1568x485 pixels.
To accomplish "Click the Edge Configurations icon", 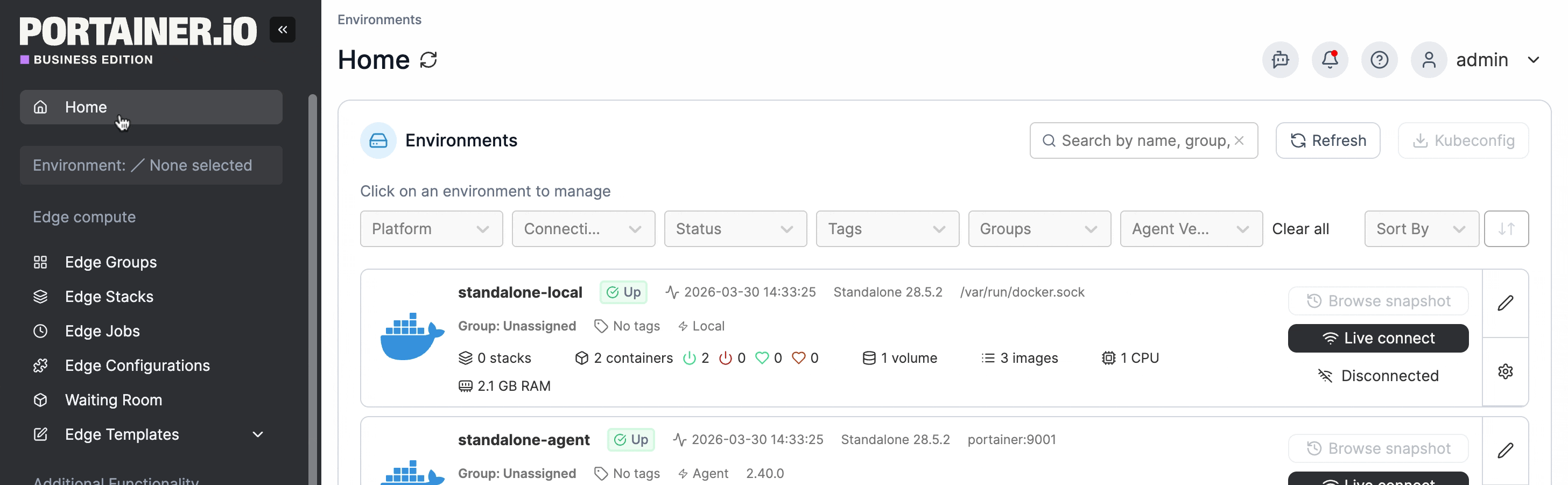I will (40, 365).
